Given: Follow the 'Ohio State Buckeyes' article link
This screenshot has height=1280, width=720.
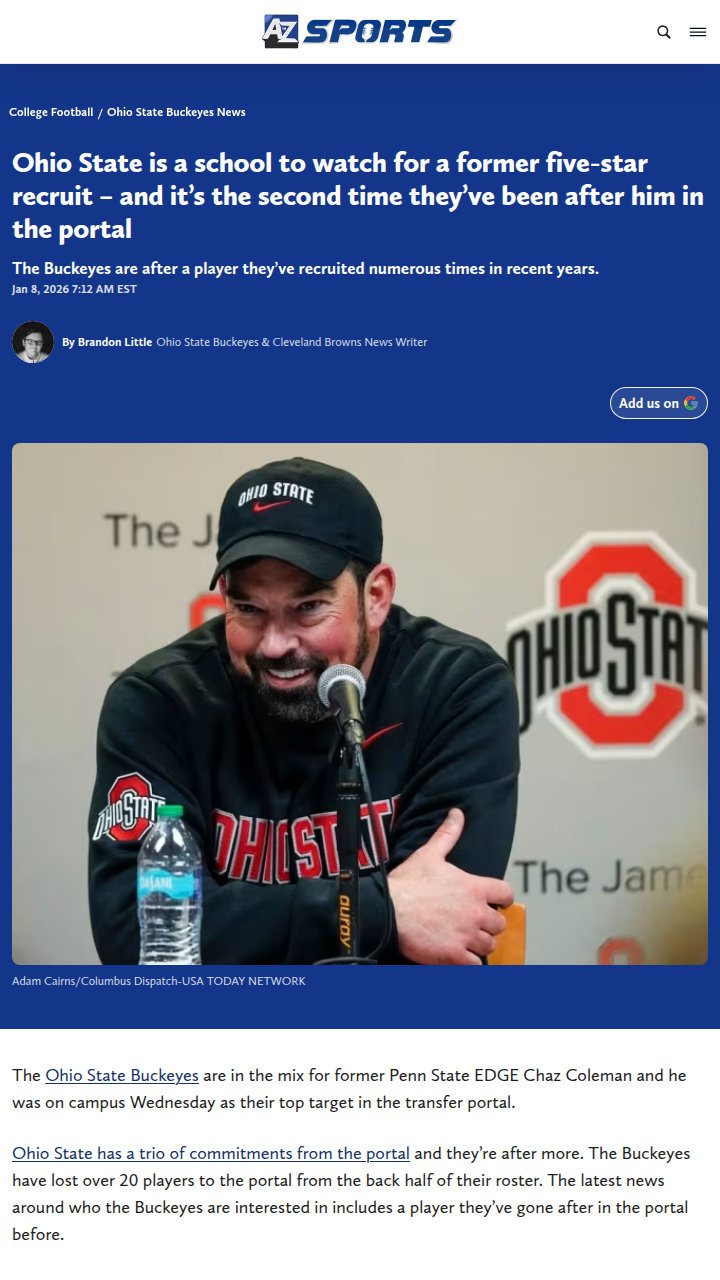Looking at the screenshot, I should 122,1076.
